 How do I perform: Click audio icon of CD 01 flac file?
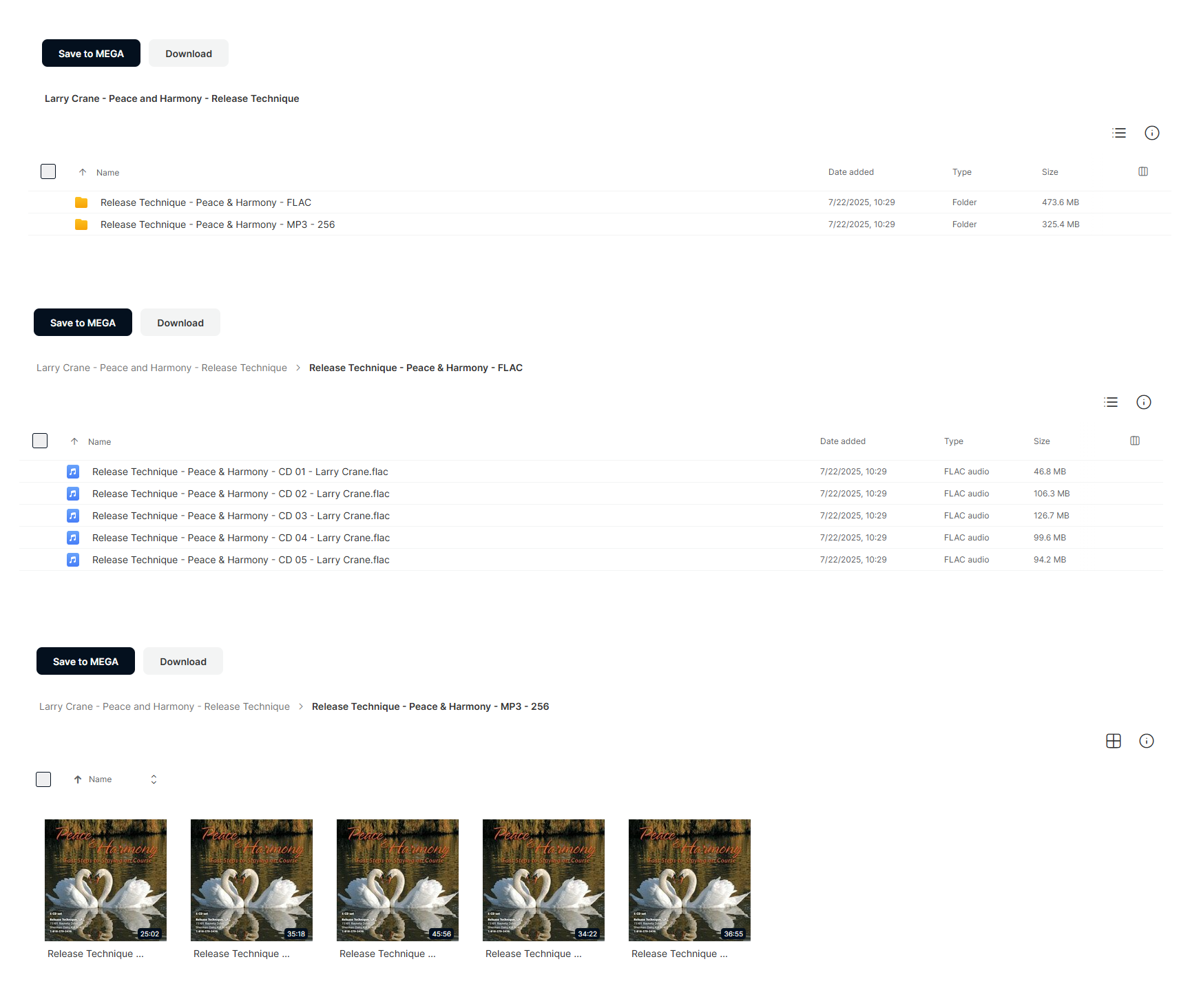click(73, 472)
